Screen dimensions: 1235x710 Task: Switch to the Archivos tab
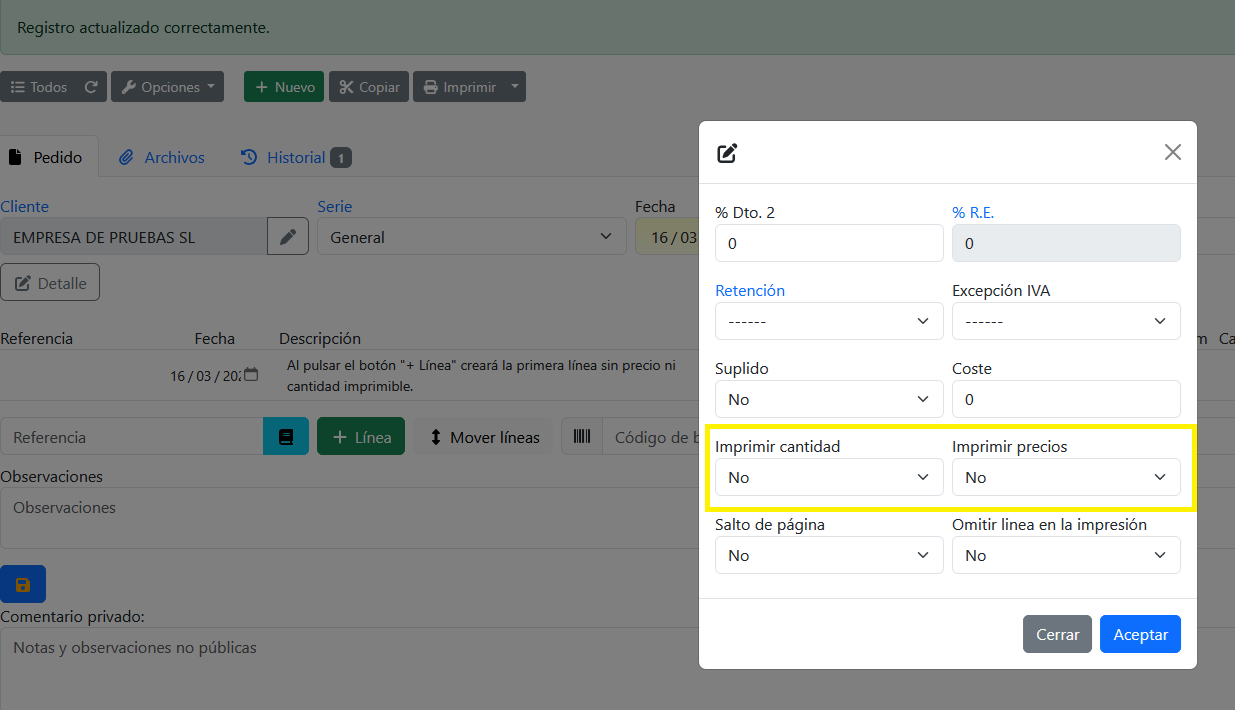[162, 157]
